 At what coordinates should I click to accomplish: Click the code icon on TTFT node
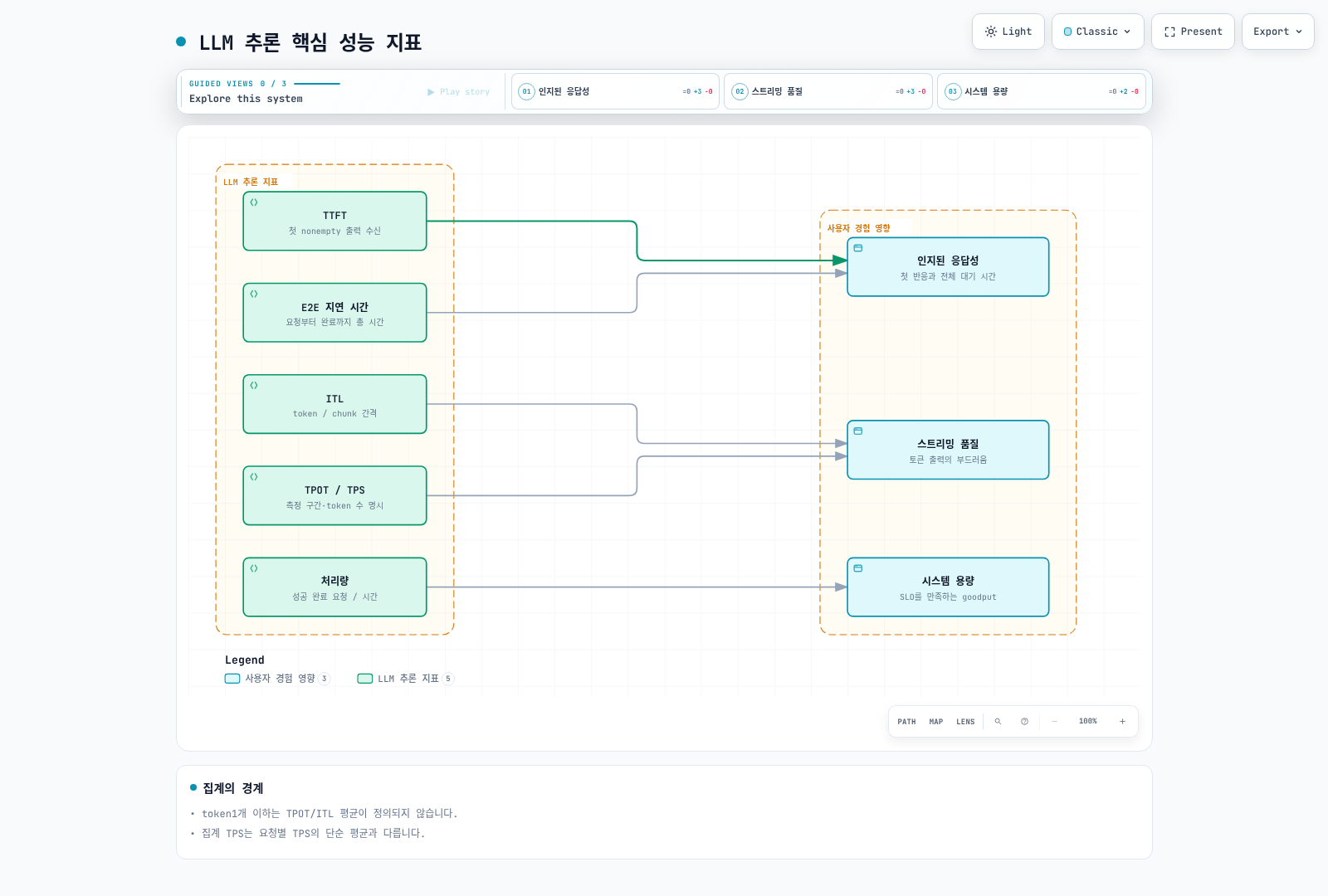254,202
